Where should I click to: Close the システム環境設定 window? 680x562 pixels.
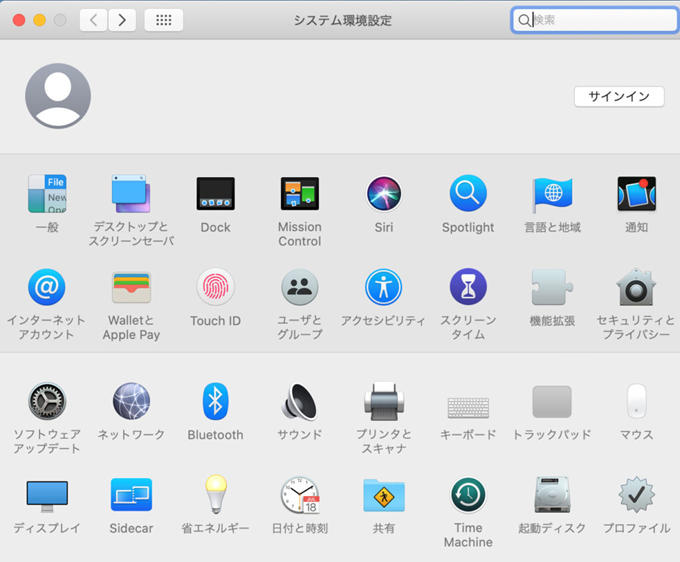pyautogui.click(x=19, y=20)
